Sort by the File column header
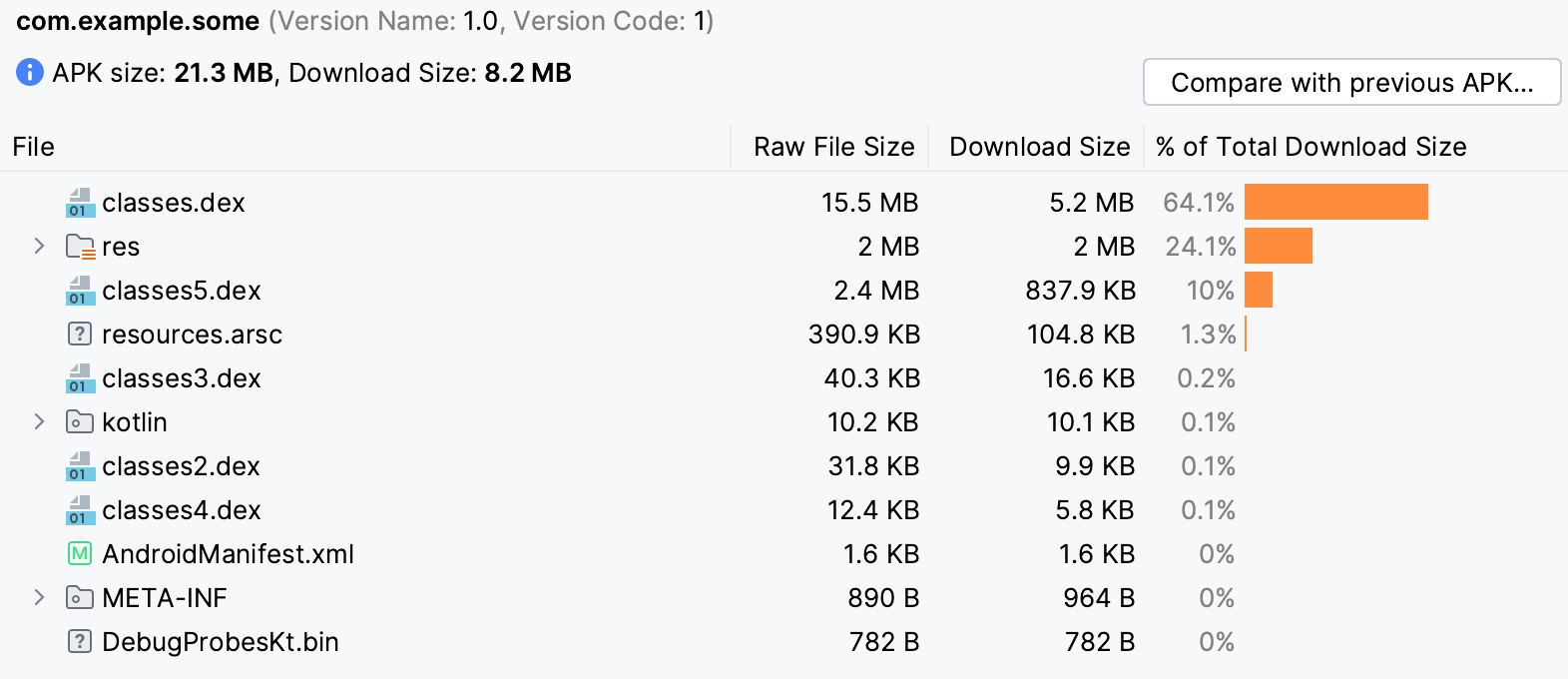This screenshot has width=1568, height=679. point(34,147)
